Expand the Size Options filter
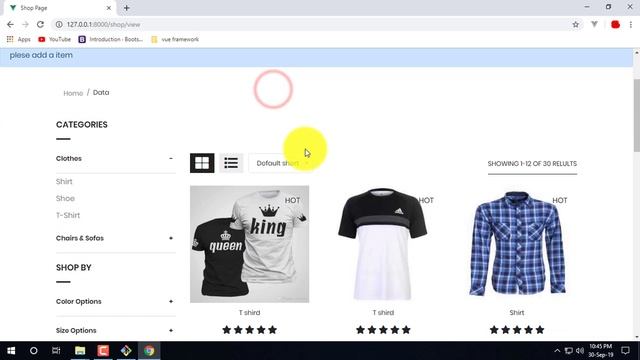The height and width of the screenshot is (360, 640). tap(171, 331)
